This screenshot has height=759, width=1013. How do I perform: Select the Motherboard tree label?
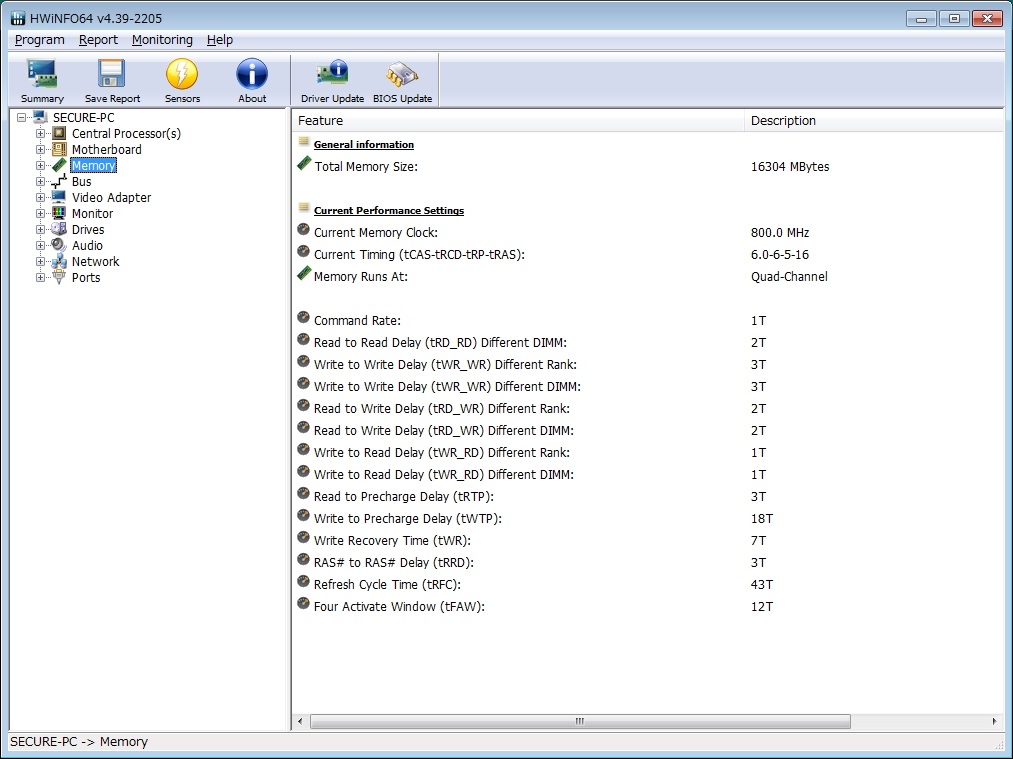(x=107, y=150)
